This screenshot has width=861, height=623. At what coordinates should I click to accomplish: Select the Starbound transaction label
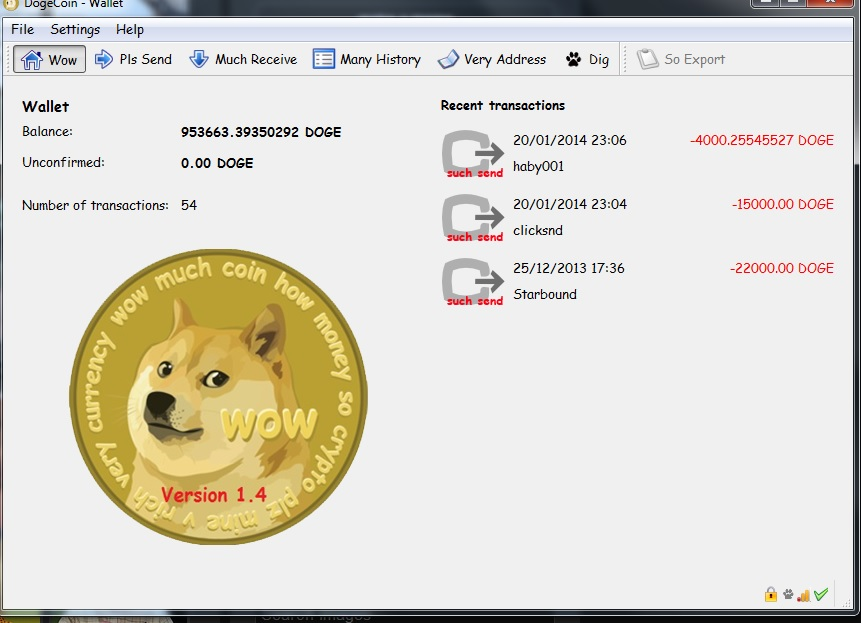545,294
